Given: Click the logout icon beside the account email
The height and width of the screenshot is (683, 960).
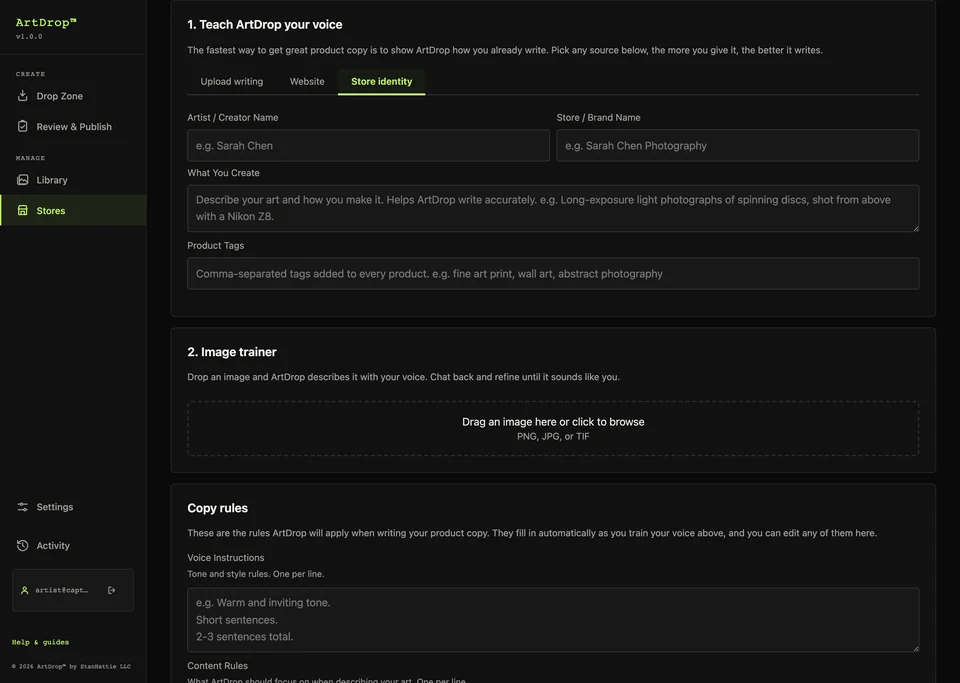Looking at the screenshot, I should 111,590.
